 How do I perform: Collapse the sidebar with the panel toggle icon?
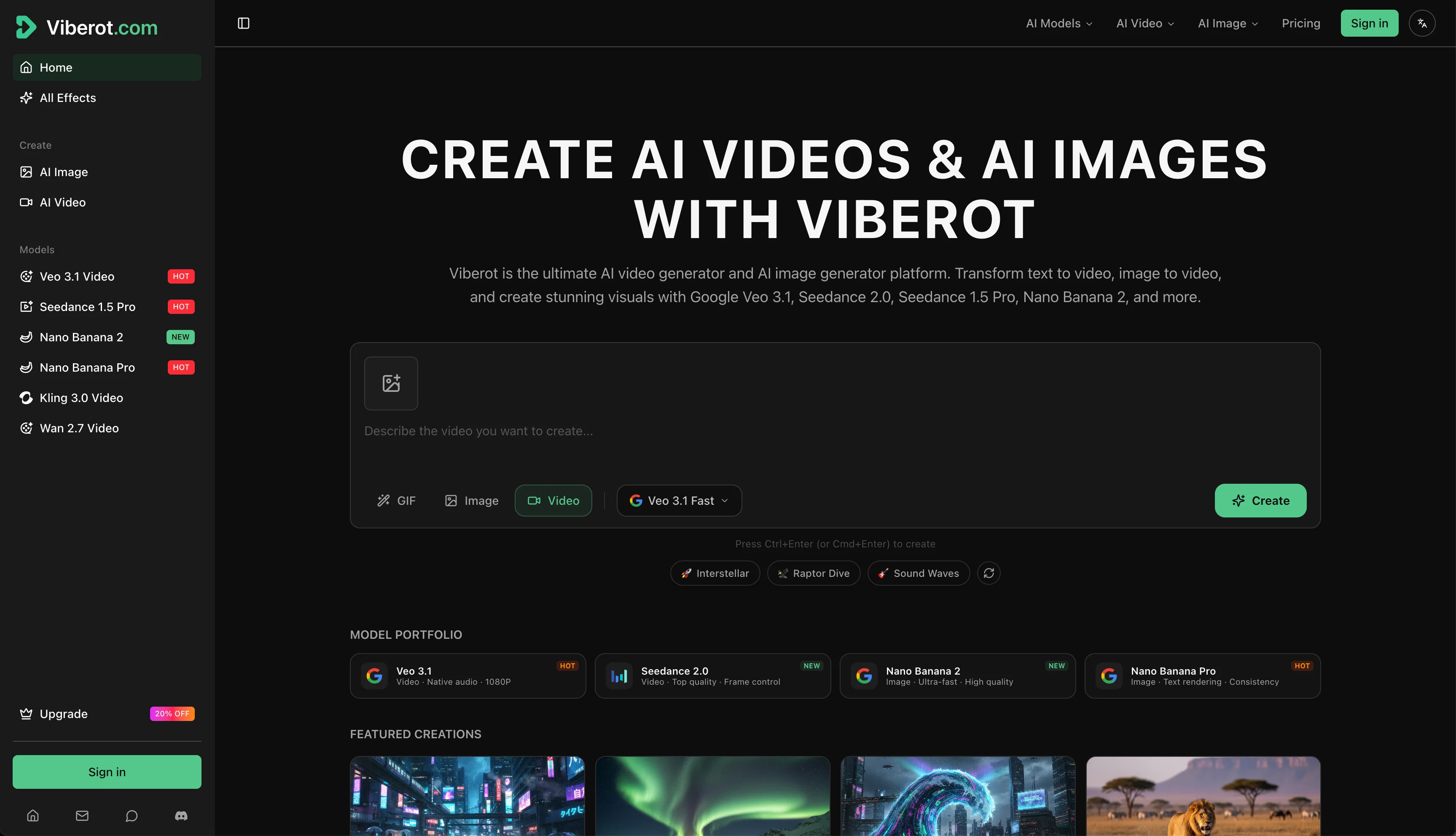[244, 23]
